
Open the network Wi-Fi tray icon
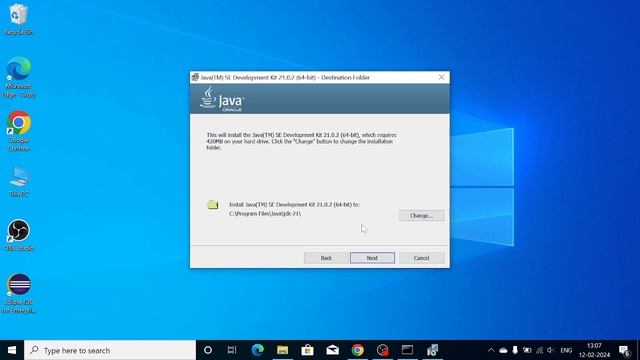[540, 350]
